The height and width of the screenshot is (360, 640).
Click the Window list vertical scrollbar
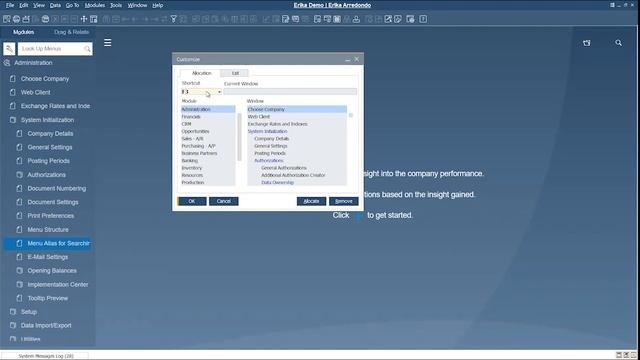coord(351,115)
